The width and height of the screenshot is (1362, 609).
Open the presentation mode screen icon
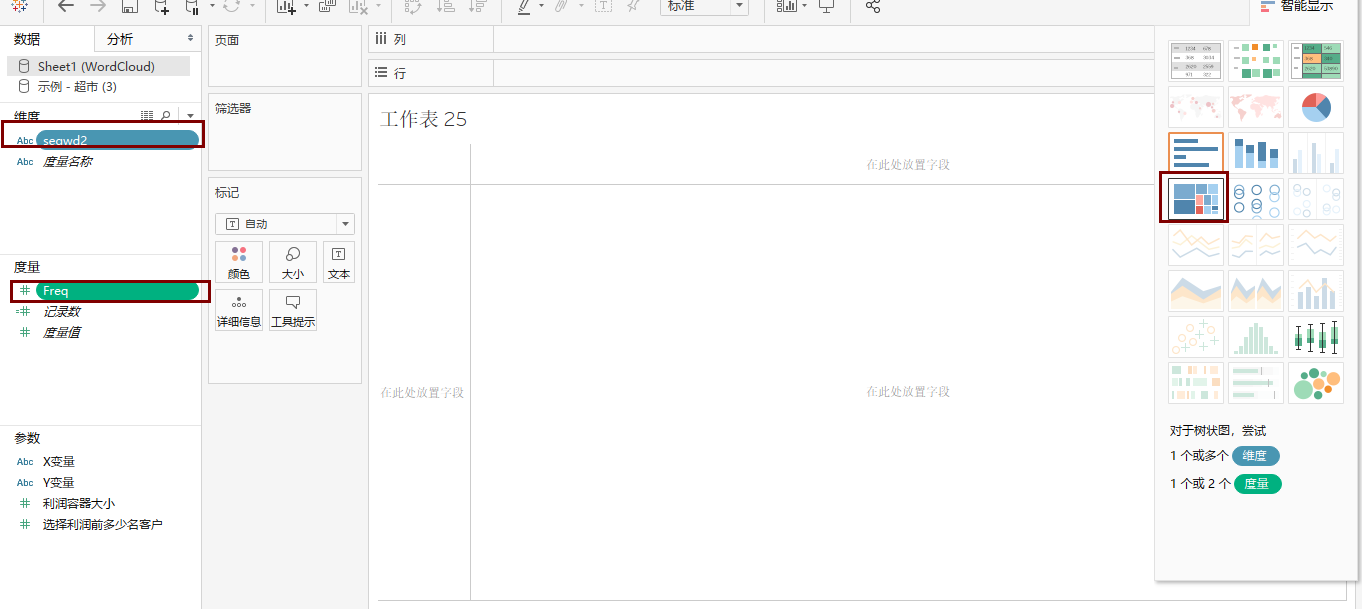[826, 6]
